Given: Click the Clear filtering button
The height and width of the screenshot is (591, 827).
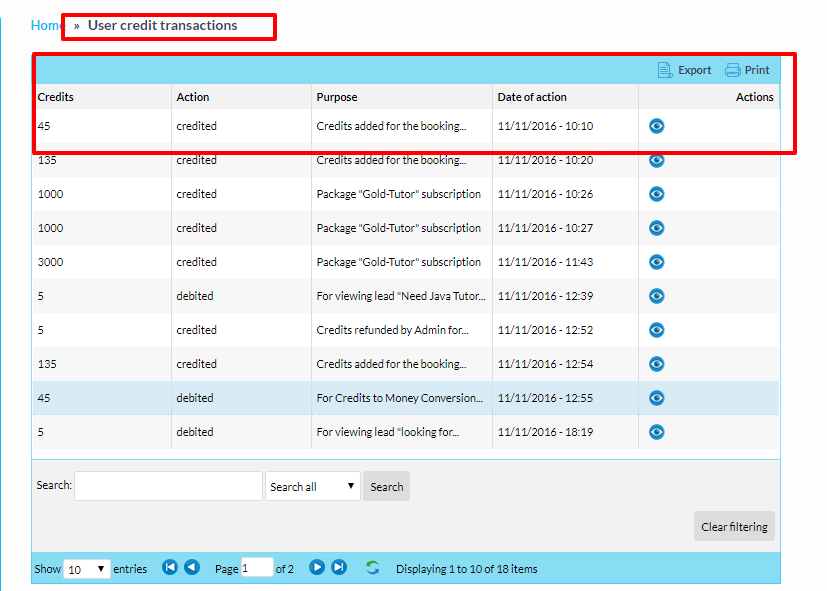Looking at the screenshot, I should pyautogui.click(x=734, y=527).
